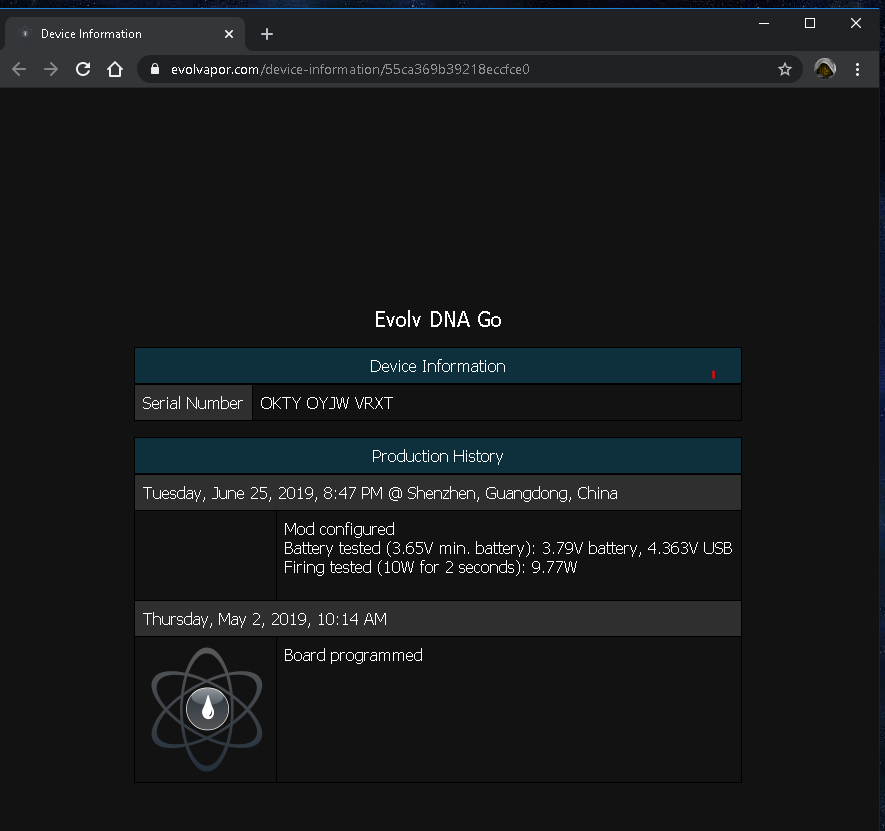
Task: Focus the evolvapor.com address bar
Action: pyautogui.click(x=450, y=69)
